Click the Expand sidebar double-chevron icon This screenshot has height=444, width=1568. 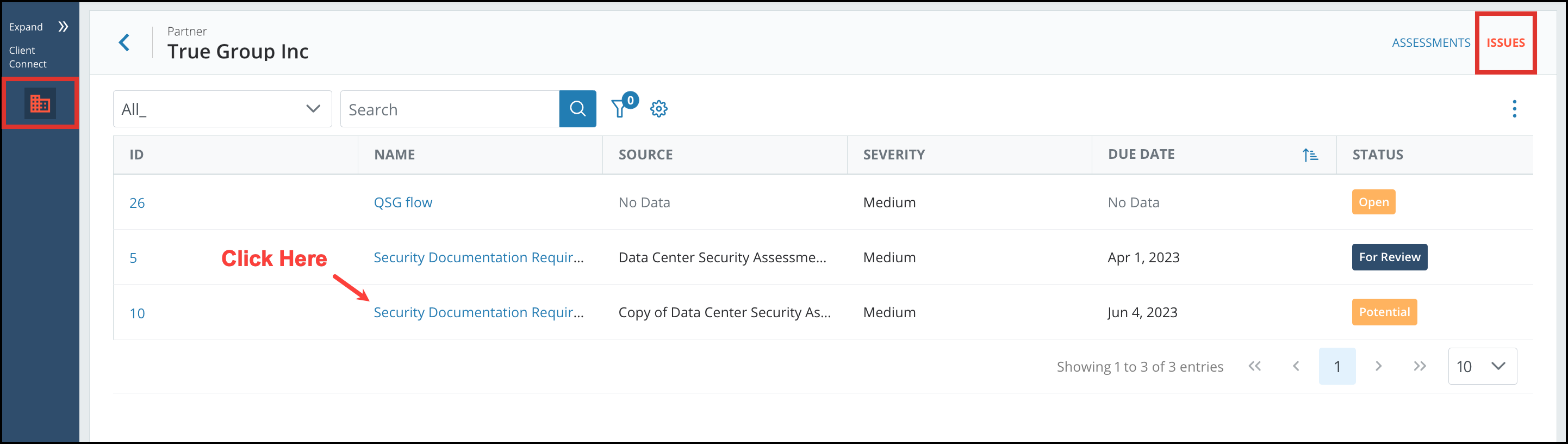(x=63, y=27)
